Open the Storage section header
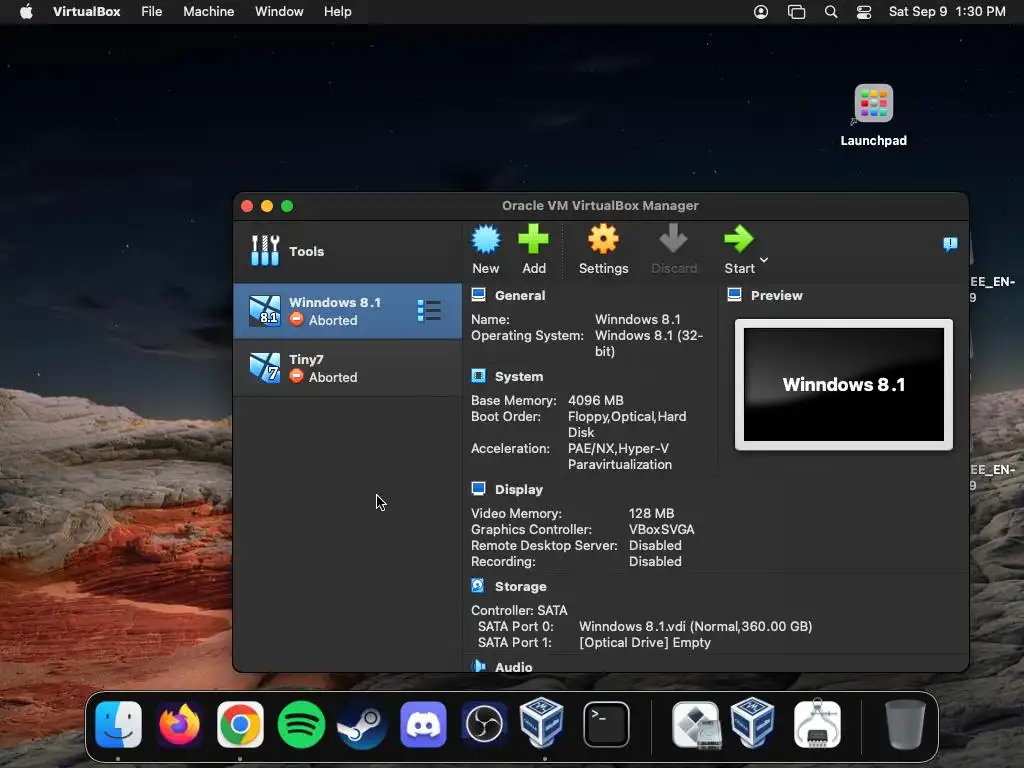 [520, 586]
